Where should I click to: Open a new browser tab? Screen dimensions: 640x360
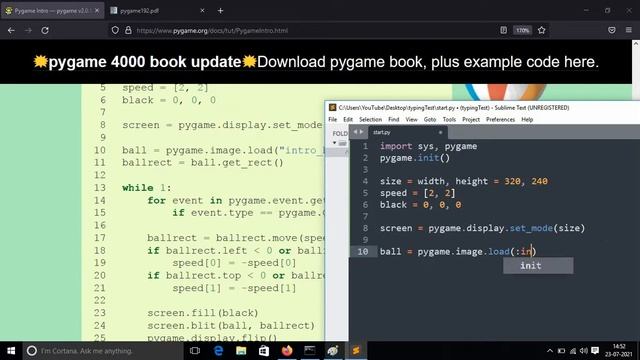click(x=220, y=11)
